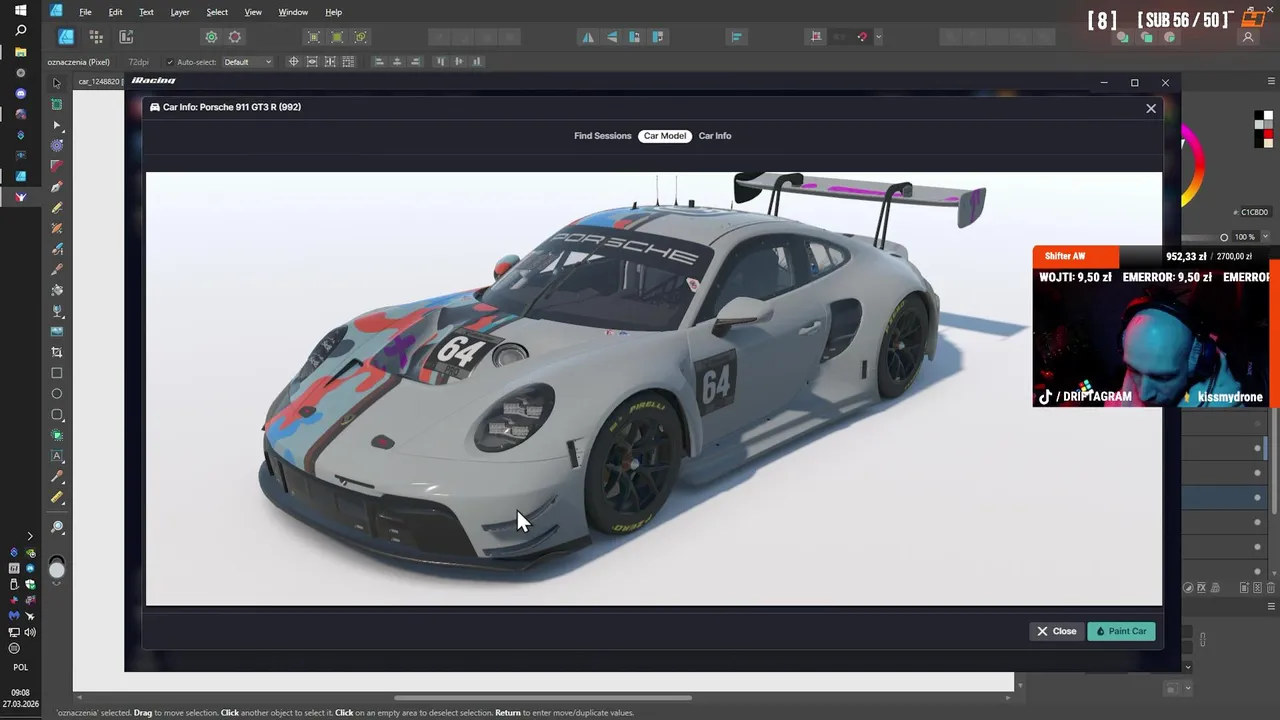Open Windows taskbar search
The width and height of the screenshot is (1280, 720).
tap(20, 31)
